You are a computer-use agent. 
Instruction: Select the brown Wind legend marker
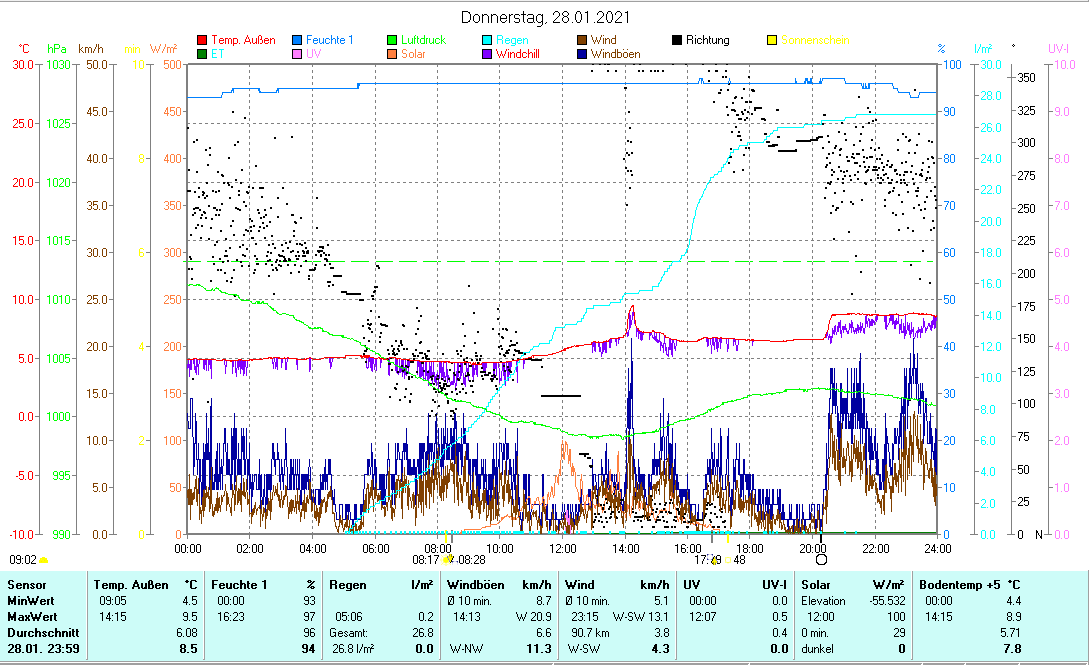point(582,40)
